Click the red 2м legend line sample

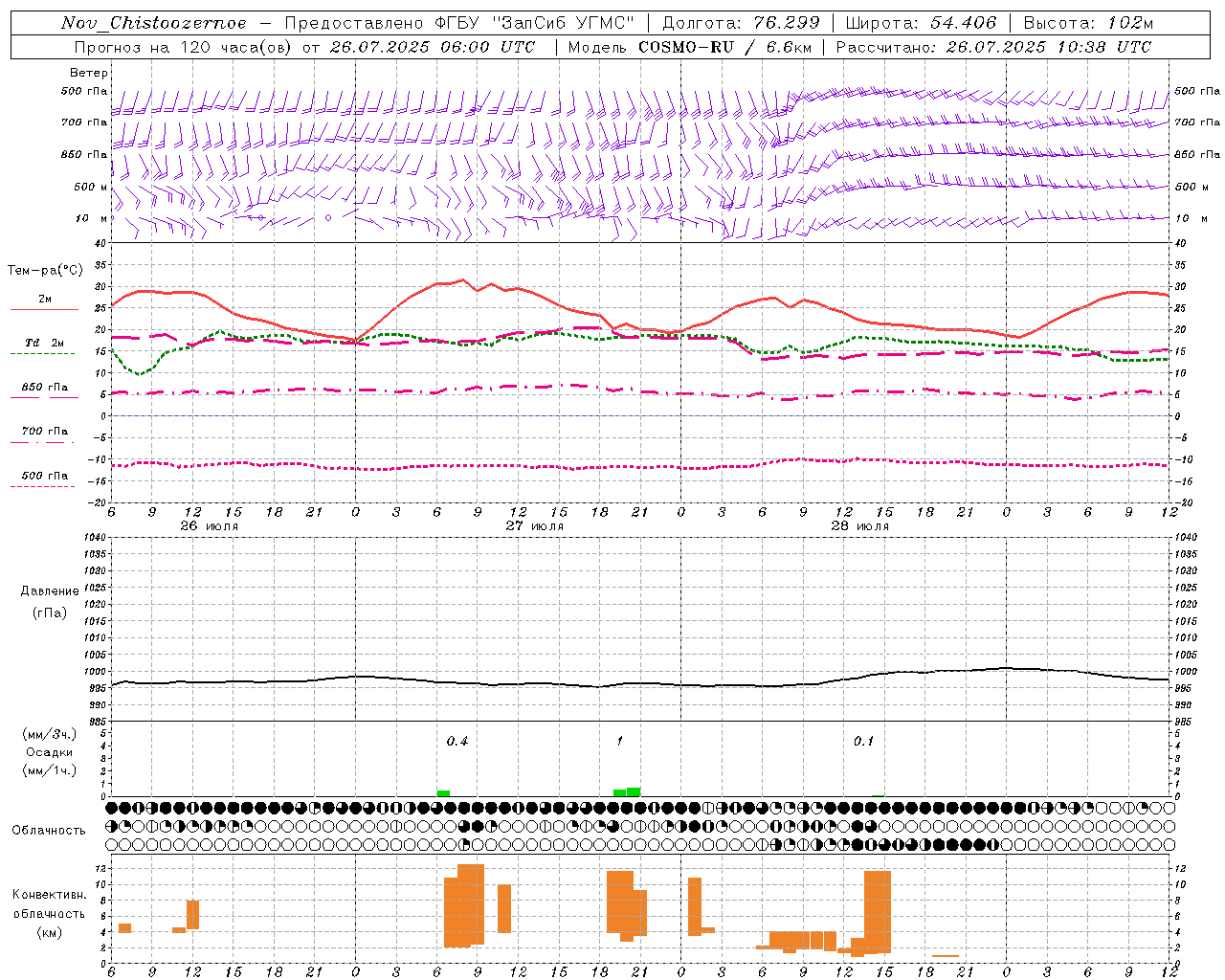[x=44, y=309]
